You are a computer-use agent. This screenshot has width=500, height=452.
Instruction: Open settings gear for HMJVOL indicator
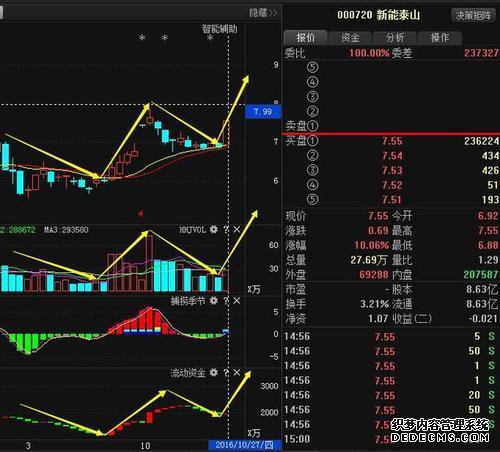(x=213, y=229)
